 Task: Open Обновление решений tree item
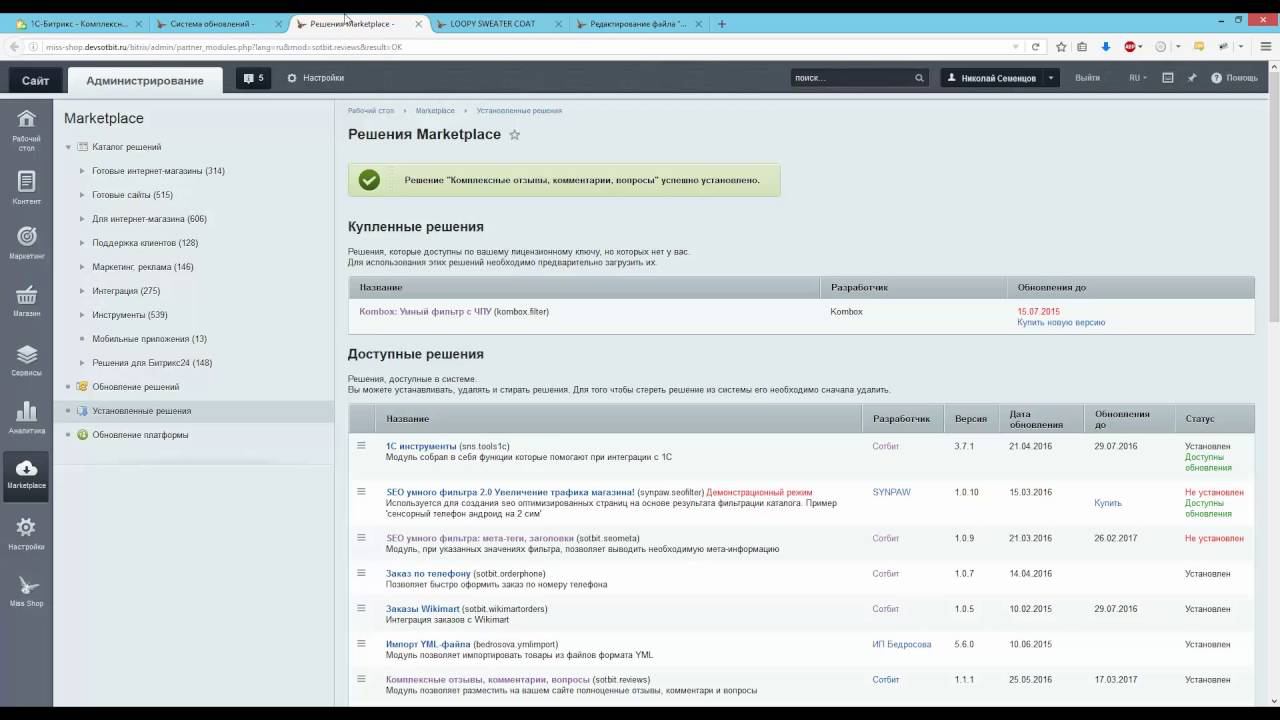135,387
